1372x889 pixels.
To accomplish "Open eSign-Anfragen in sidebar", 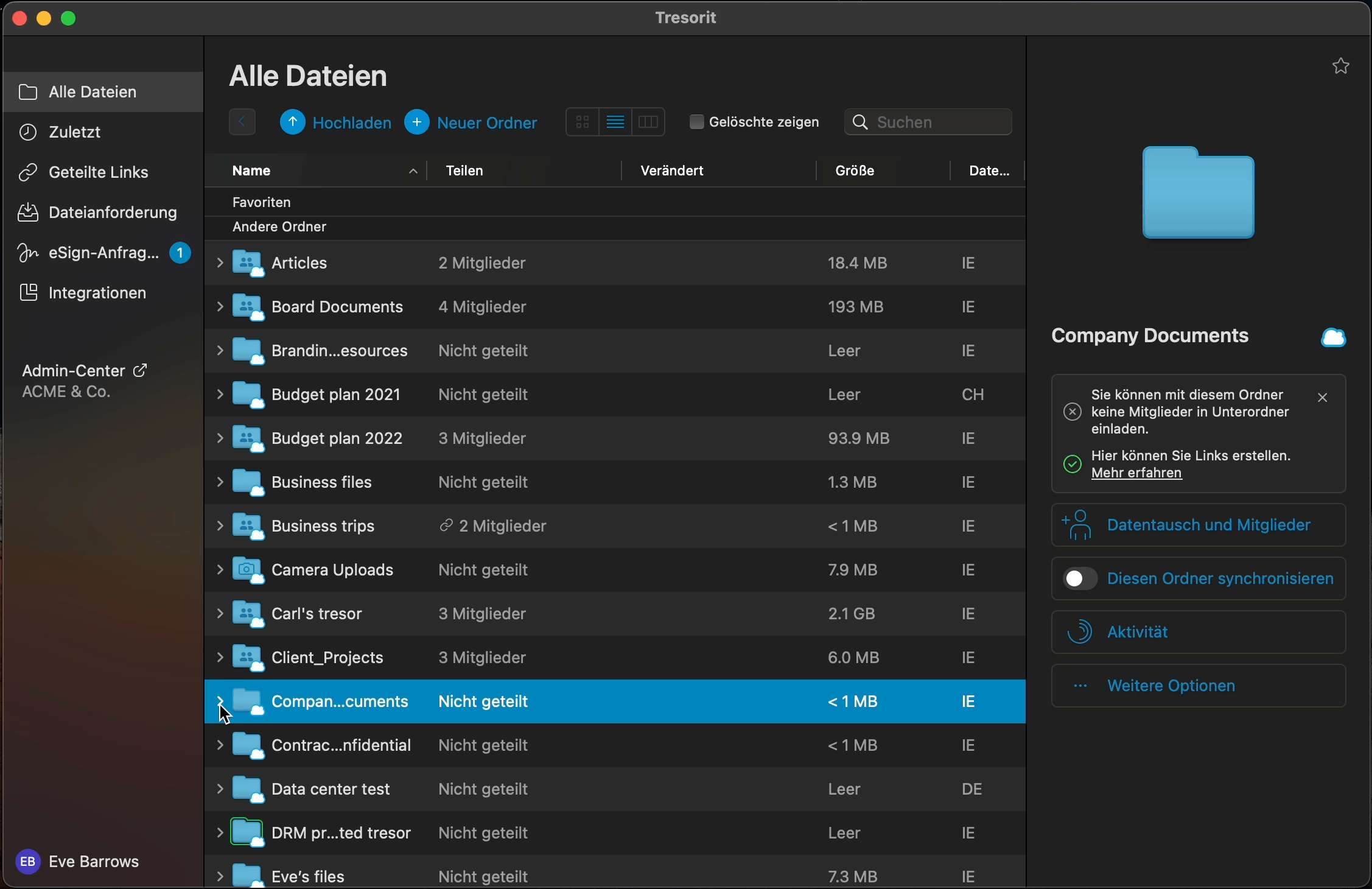I will pos(103,253).
